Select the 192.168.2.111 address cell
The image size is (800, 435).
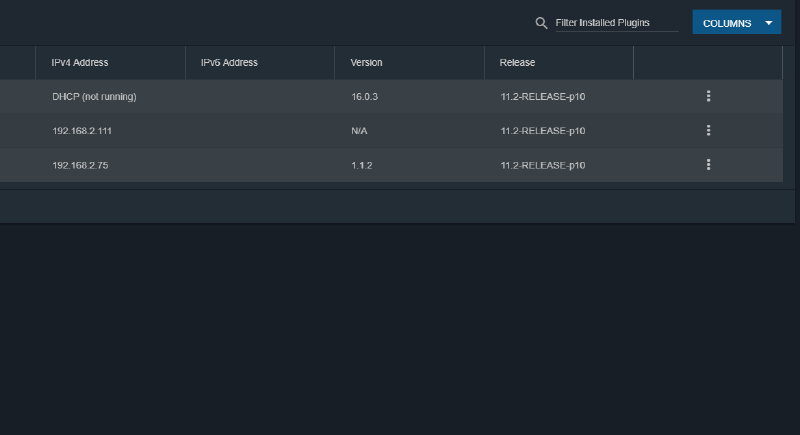tap(80, 130)
